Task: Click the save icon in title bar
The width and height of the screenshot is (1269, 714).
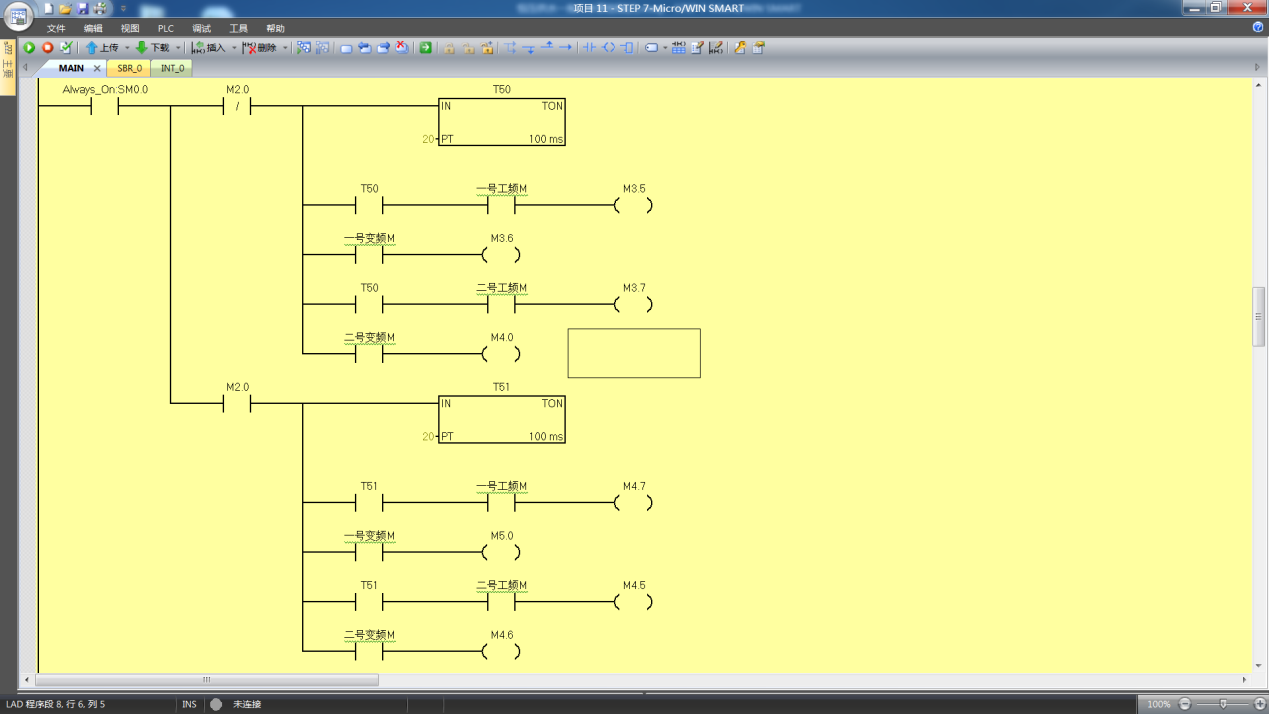Action: pos(82,9)
